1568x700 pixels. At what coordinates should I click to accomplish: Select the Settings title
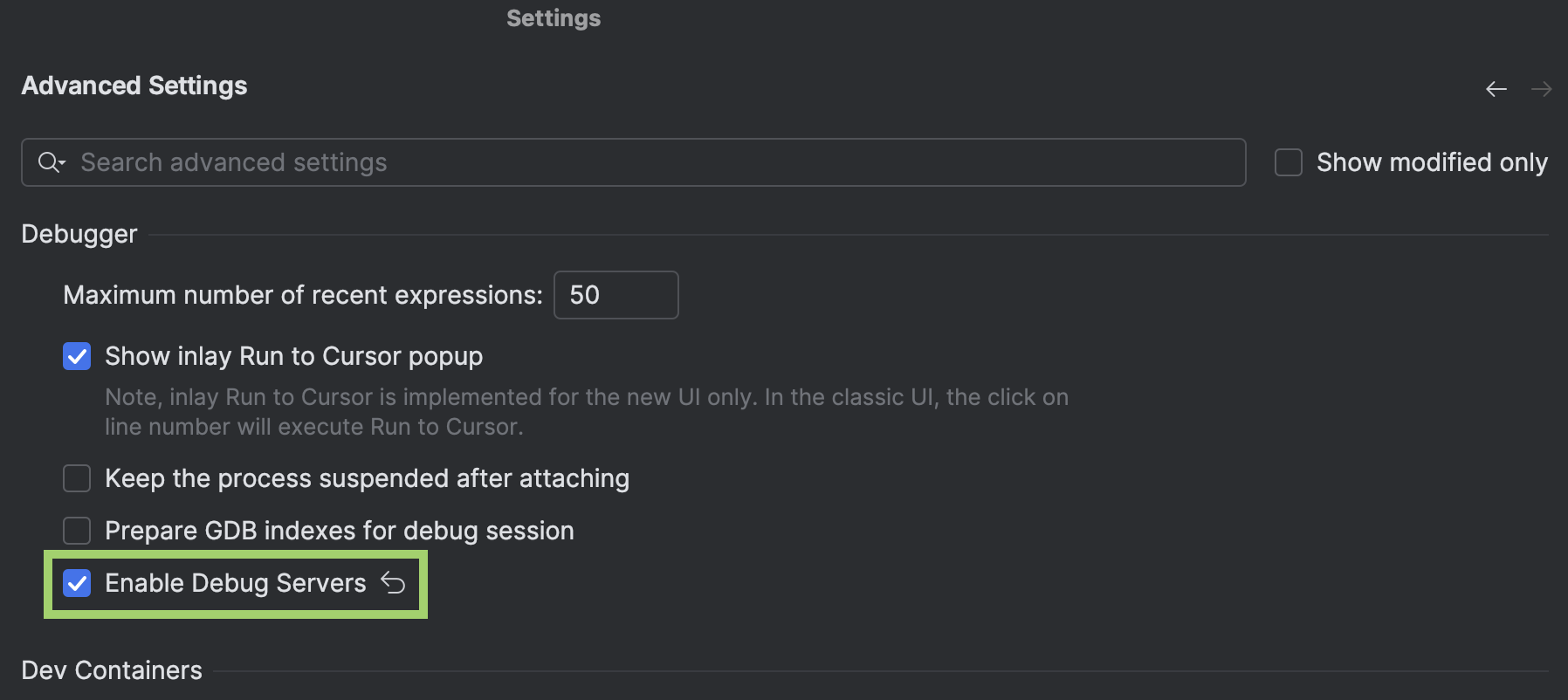(553, 17)
